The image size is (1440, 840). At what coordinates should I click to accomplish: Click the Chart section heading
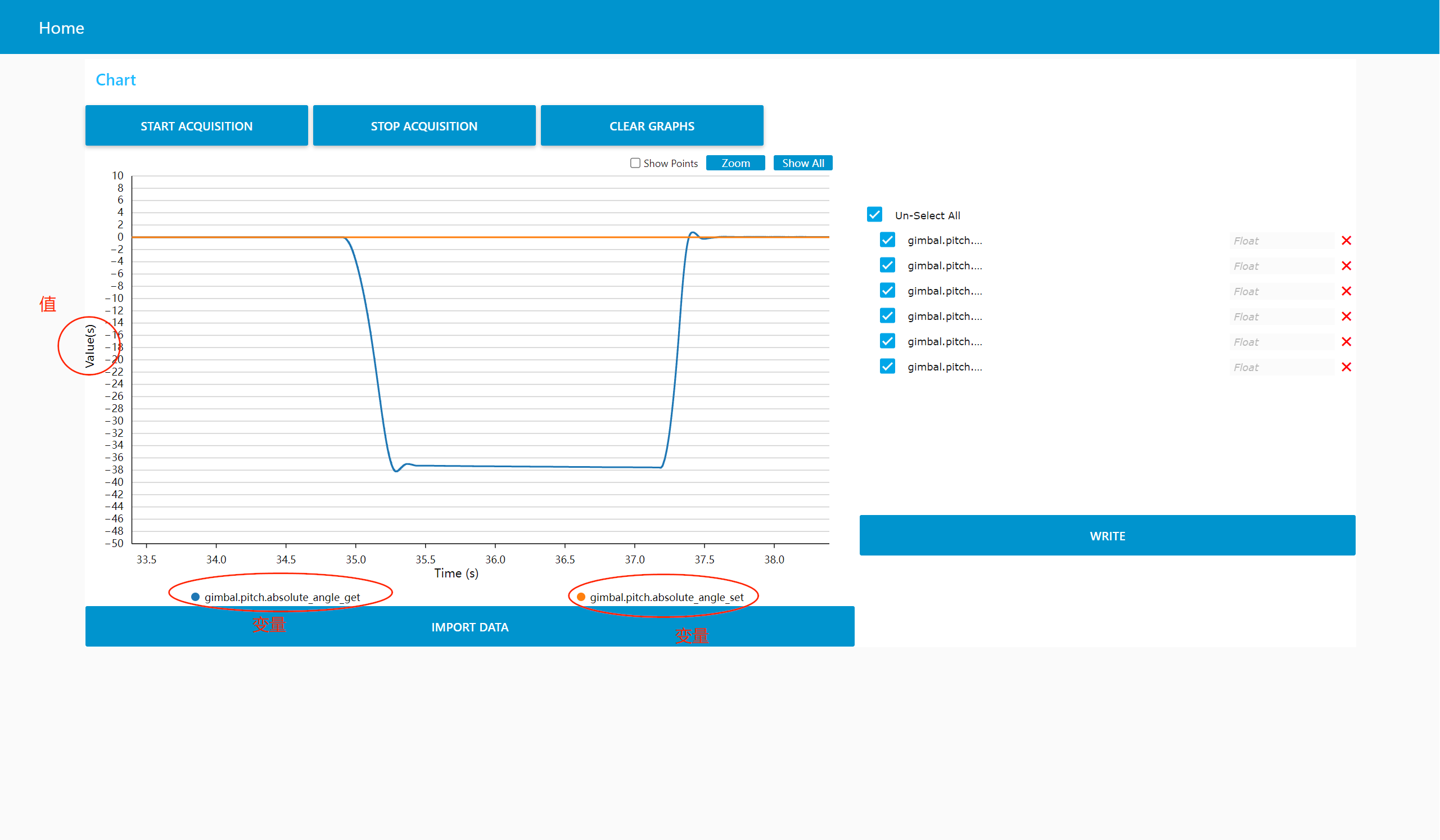[115, 79]
